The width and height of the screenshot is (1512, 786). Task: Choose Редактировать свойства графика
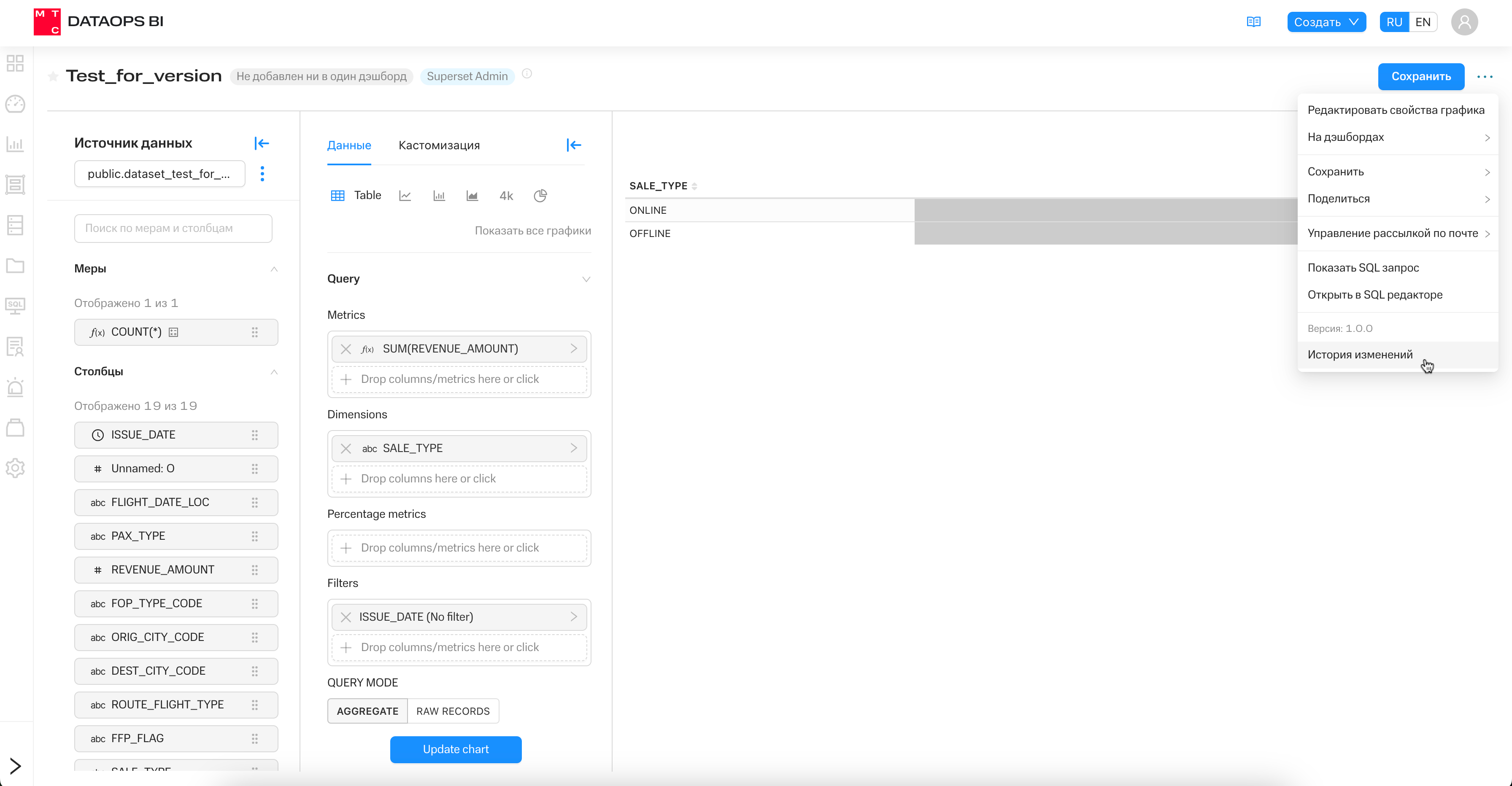click(1398, 110)
